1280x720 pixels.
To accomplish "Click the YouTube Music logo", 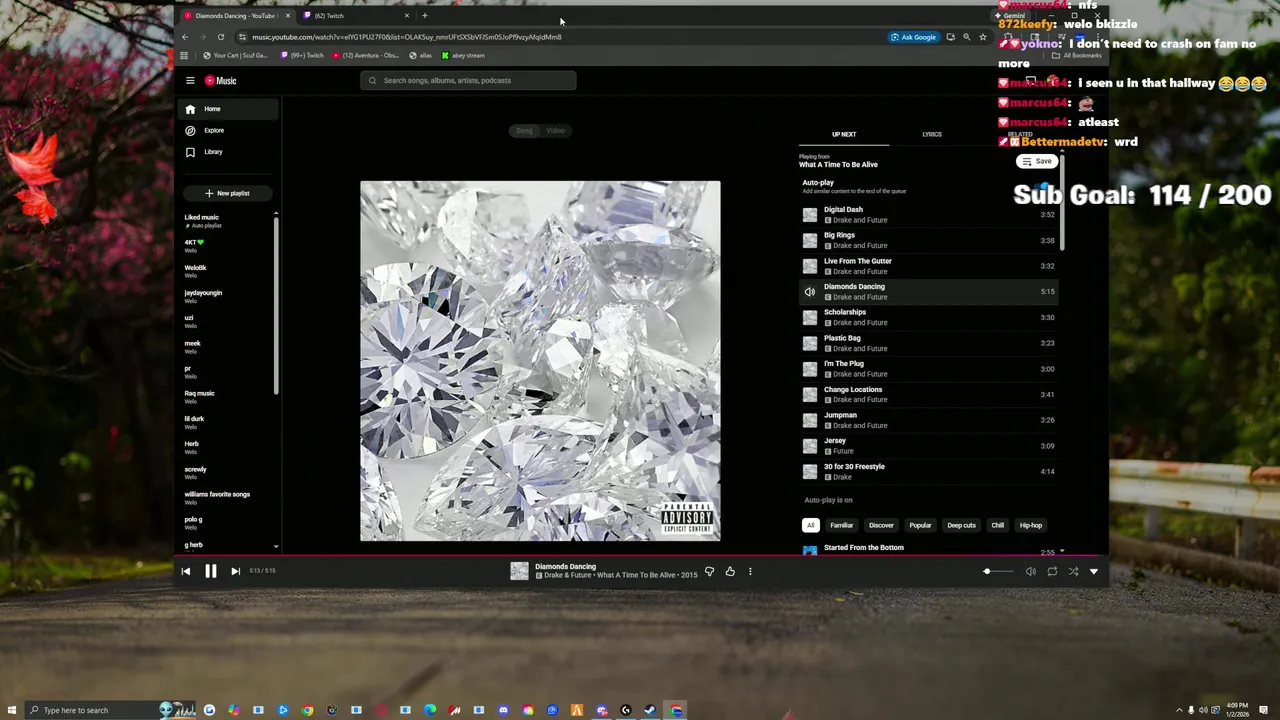I will coord(221,81).
